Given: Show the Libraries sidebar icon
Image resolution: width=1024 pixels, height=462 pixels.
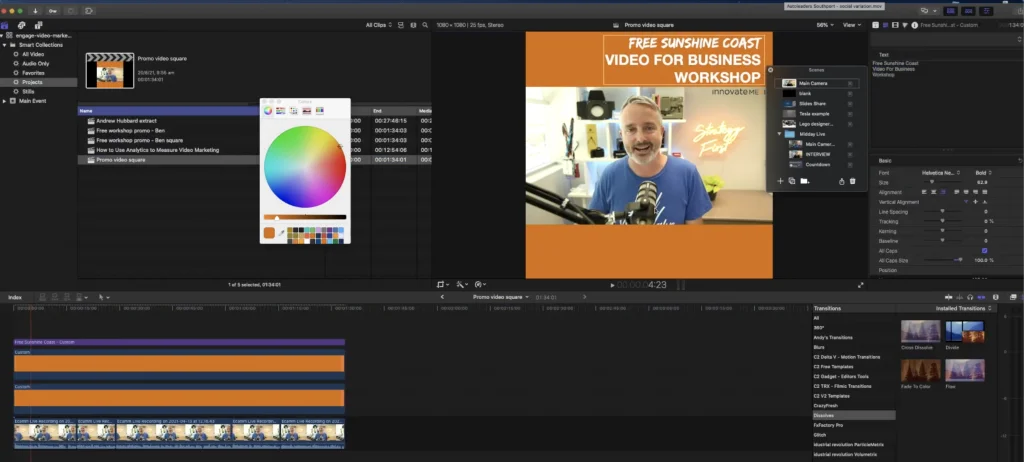Looking at the screenshot, I should pyautogui.click(x=5, y=25).
